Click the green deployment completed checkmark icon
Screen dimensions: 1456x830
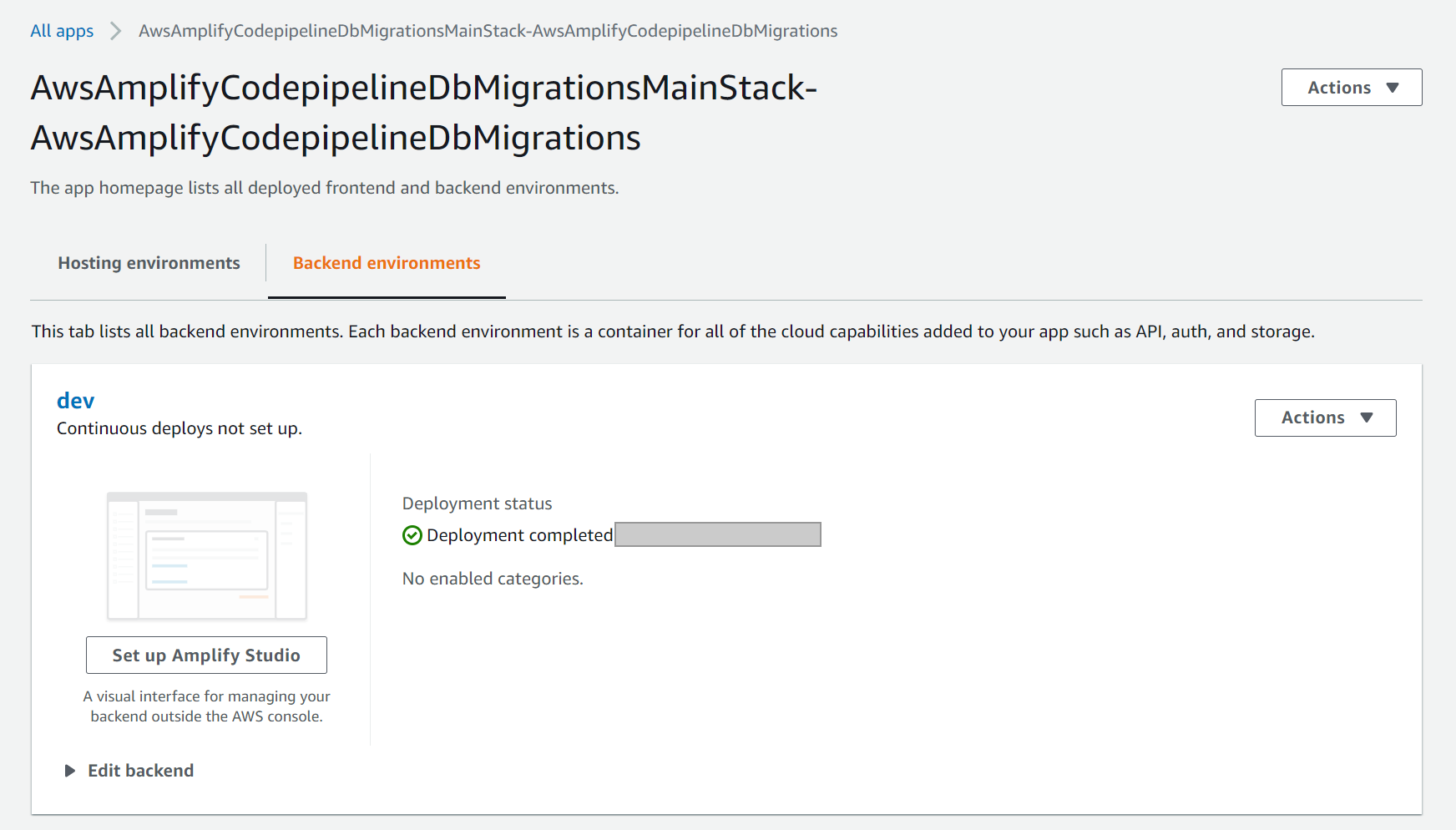pos(412,535)
